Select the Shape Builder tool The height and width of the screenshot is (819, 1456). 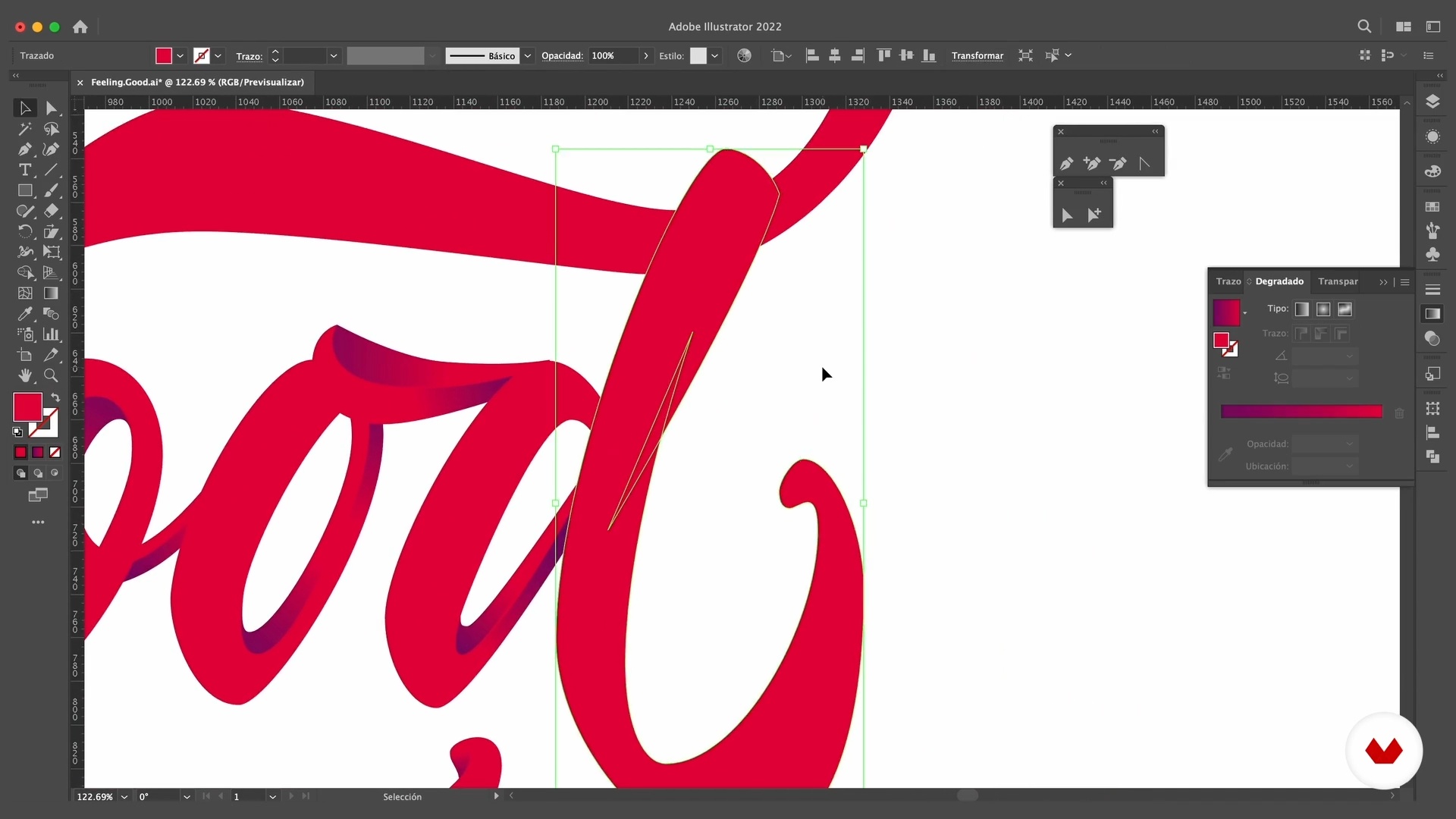(x=24, y=272)
